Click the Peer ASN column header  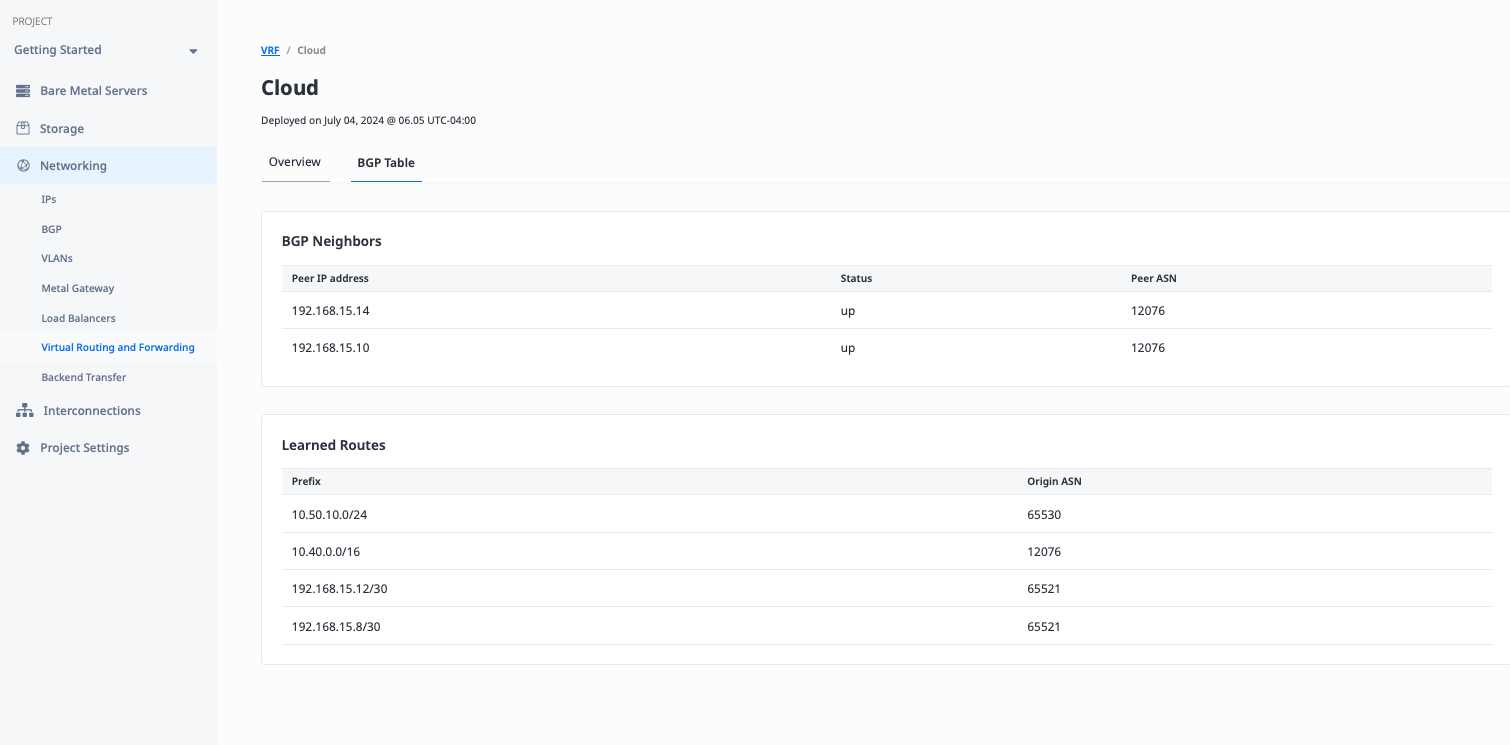click(1154, 278)
